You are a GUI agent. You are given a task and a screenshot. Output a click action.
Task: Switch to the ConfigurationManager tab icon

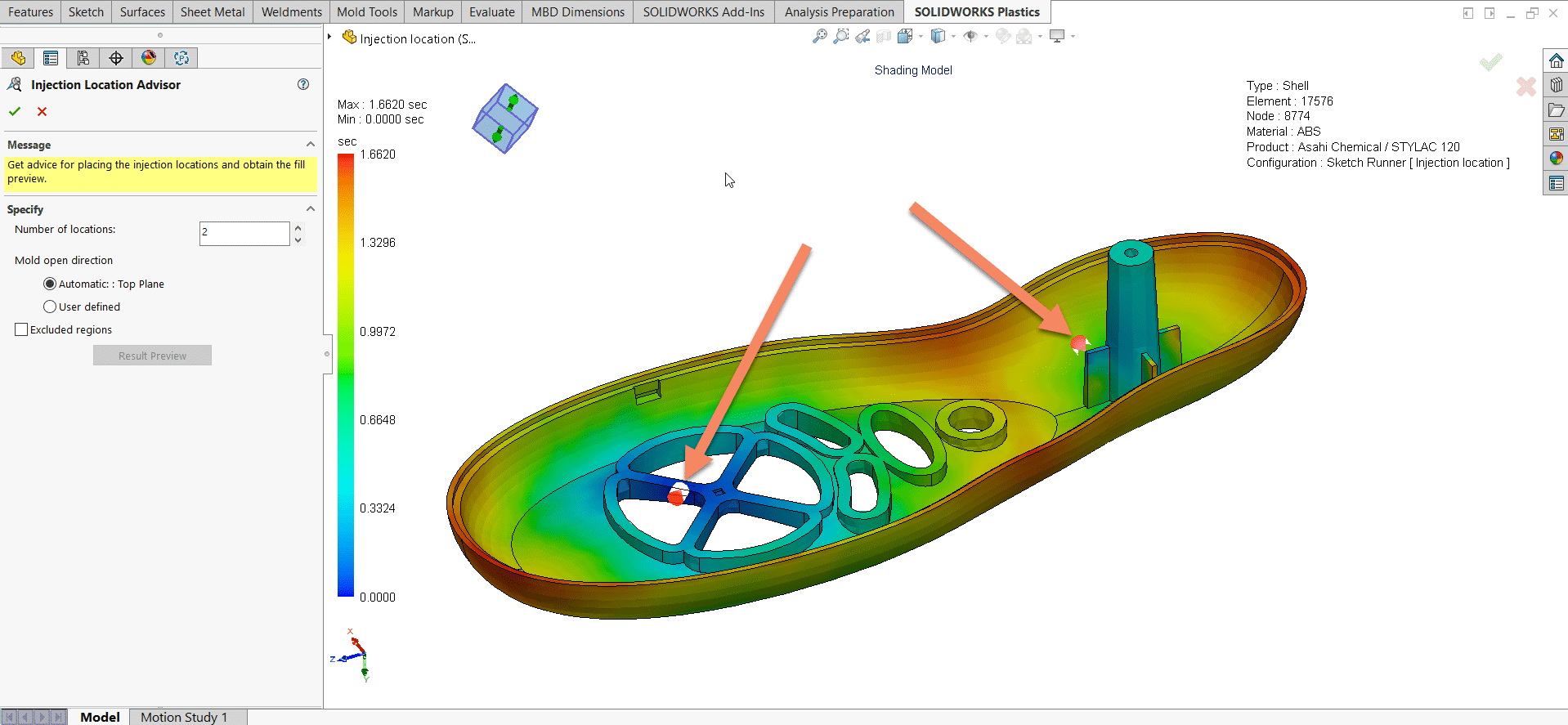tap(83, 58)
